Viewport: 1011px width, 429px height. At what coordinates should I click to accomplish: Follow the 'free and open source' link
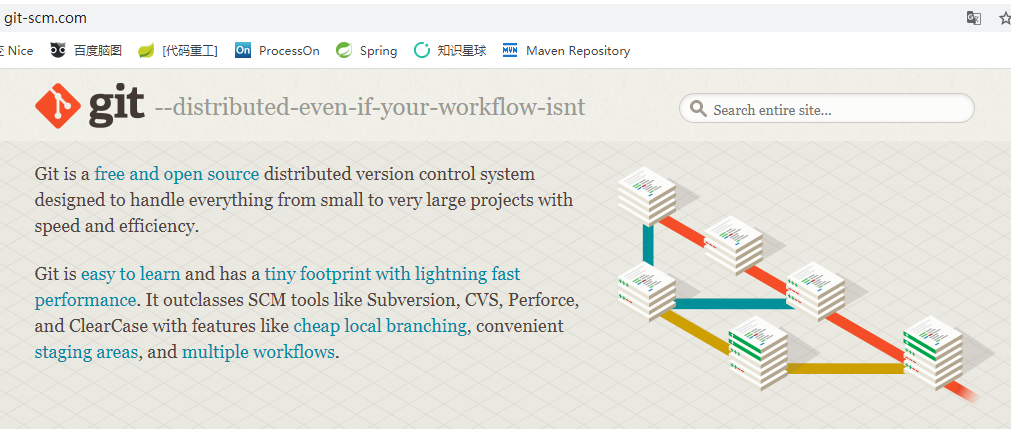pos(177,174)
